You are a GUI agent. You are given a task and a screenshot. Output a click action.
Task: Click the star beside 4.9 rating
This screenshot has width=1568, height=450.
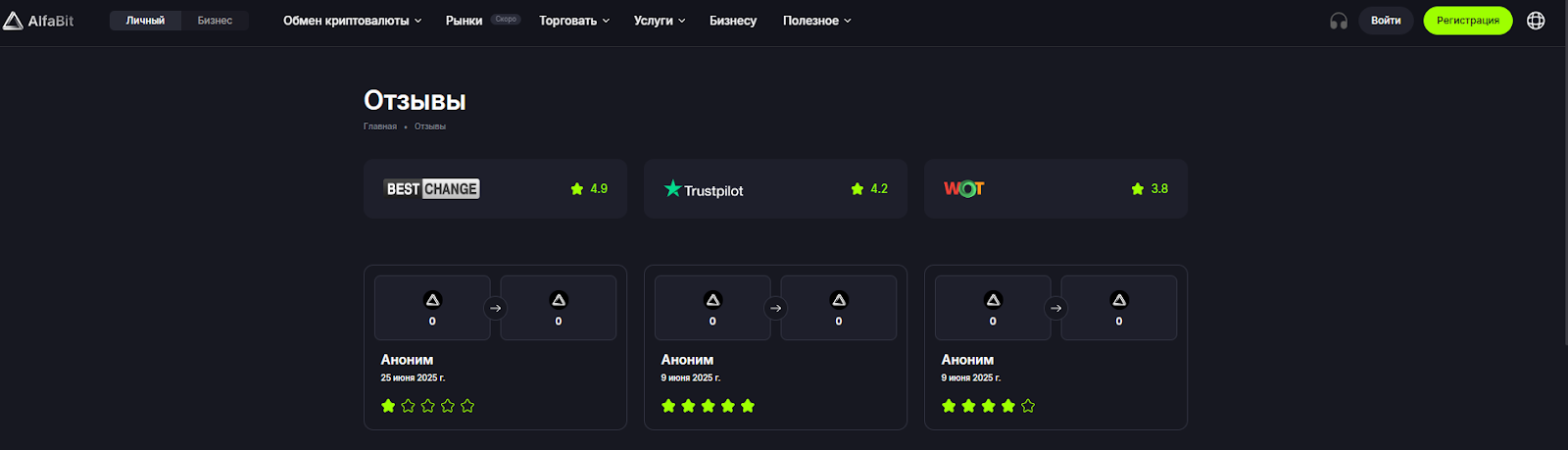click(577, 188)
